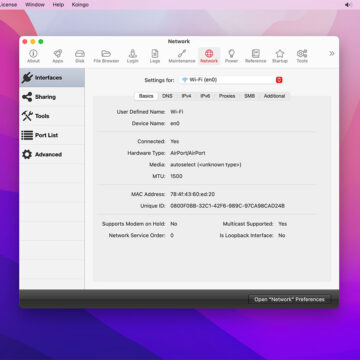360x360 pixels.
Task: Select Interfaces in the sidebar
Action: point(52,78)
